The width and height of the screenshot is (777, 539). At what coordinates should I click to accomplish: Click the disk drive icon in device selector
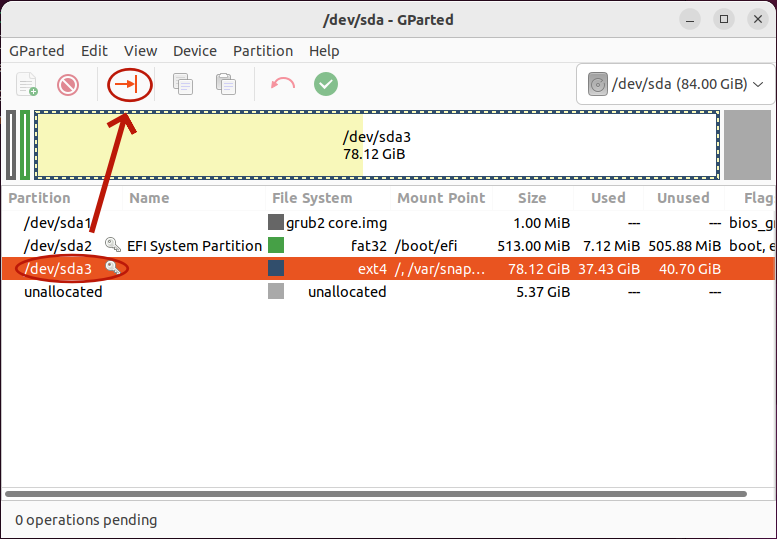(598, 84)
